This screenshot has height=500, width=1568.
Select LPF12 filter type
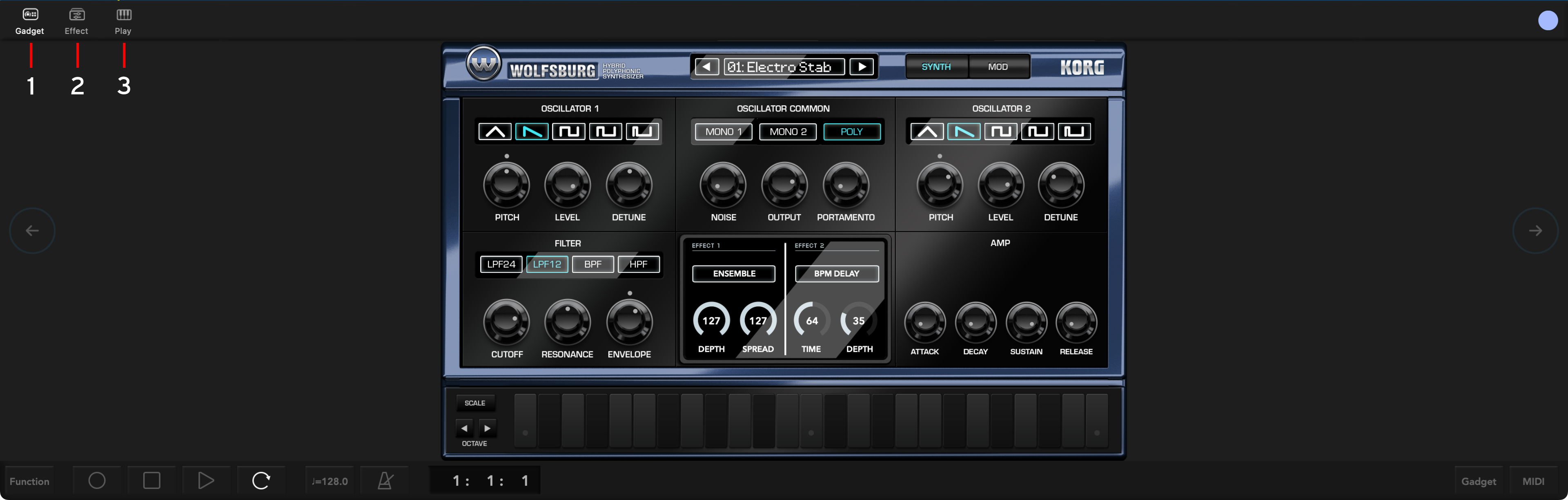(x=547, y=264)
